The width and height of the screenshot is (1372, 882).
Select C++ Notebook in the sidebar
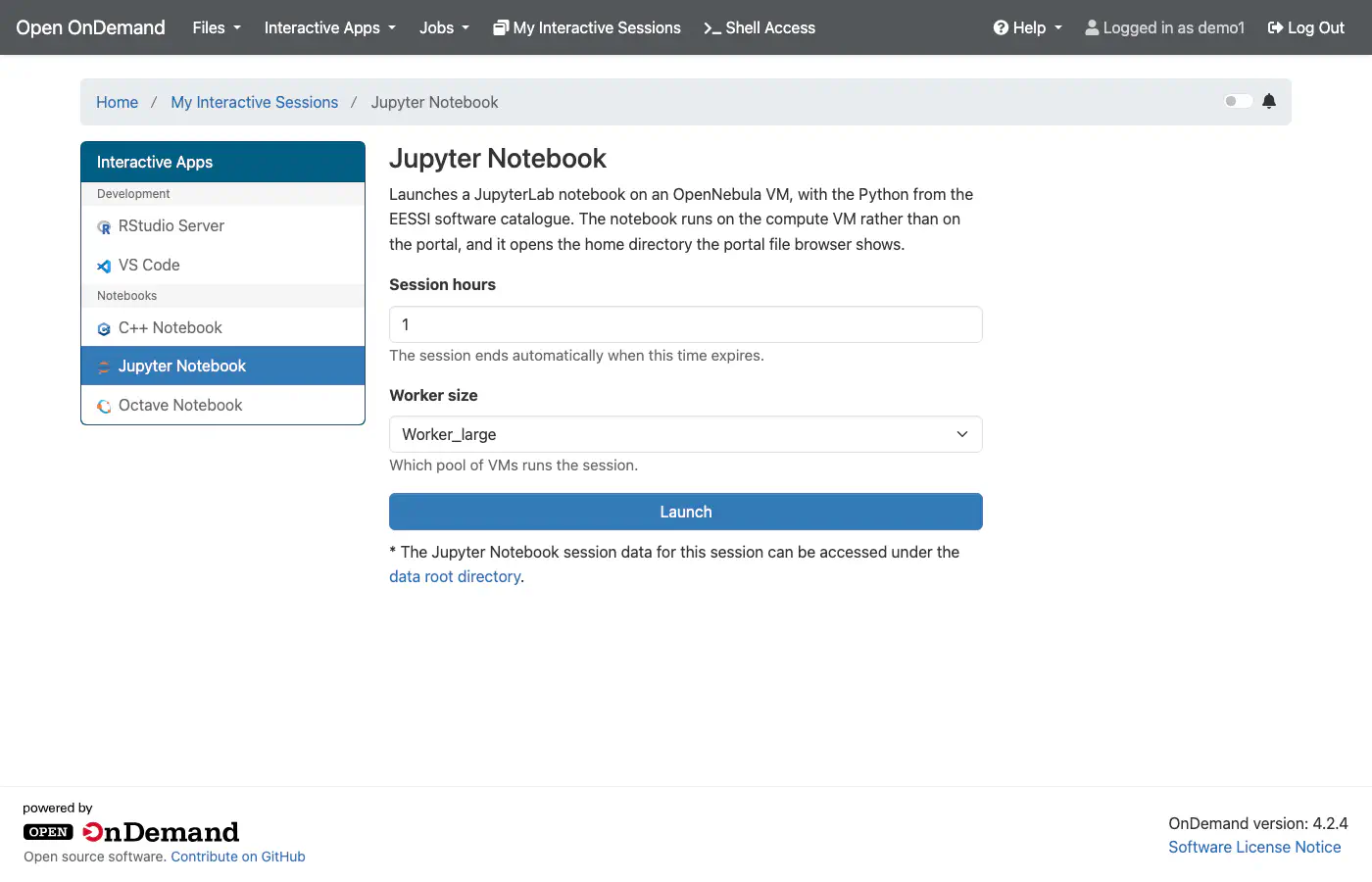[222, 327]
